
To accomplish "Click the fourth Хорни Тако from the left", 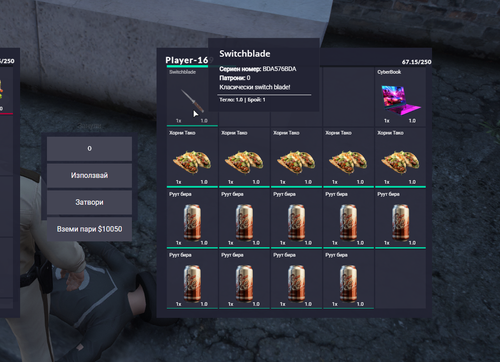I will (348, 158).
